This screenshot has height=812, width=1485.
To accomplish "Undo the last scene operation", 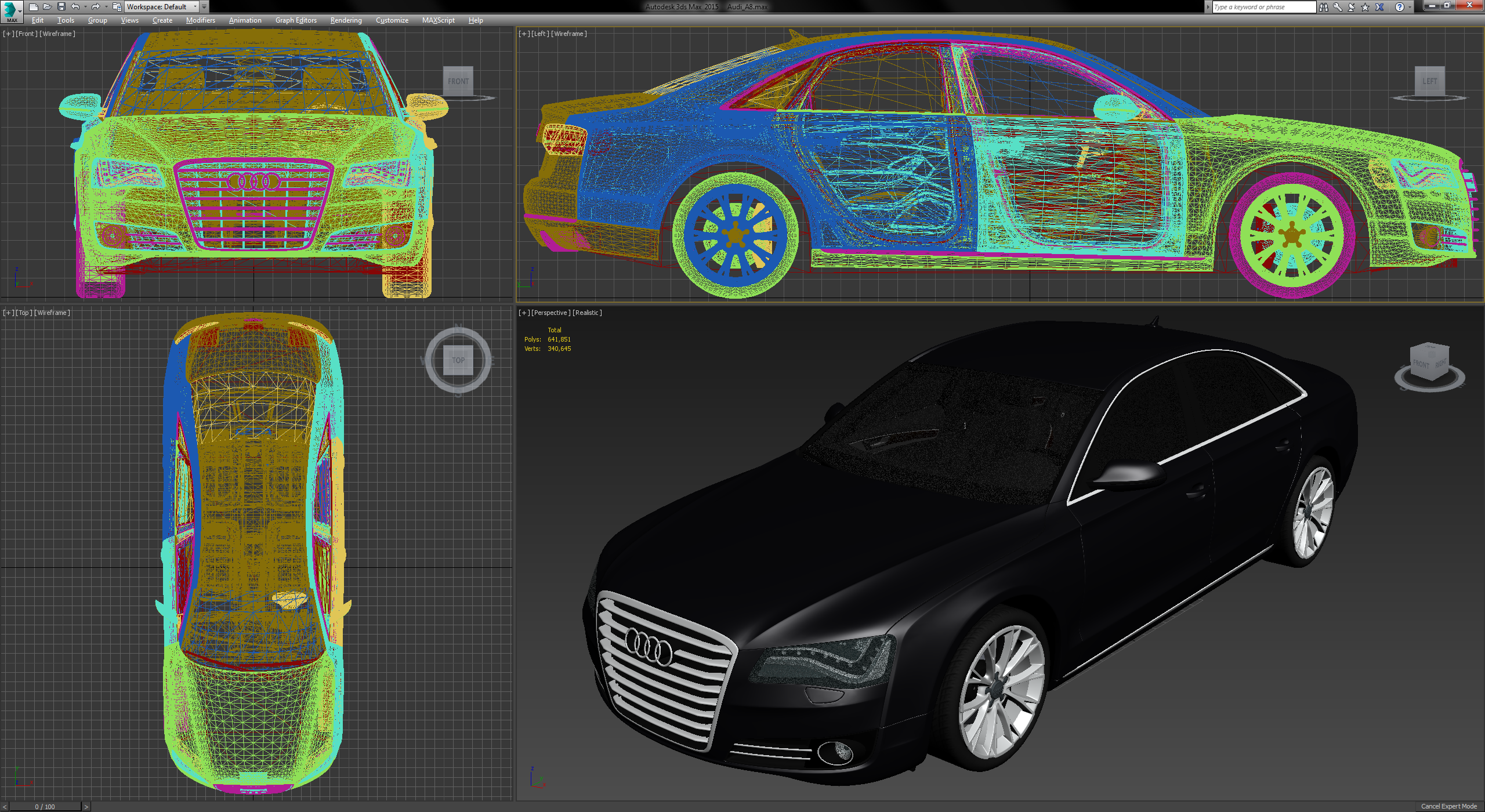I will tap(74, 6).
